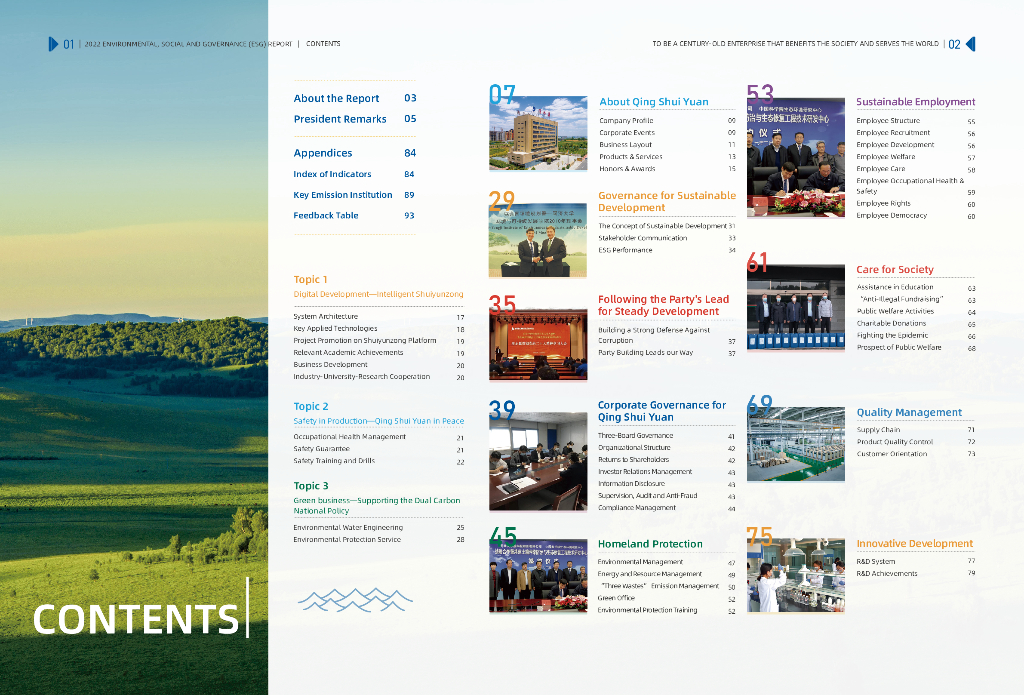Jump to the Appendices section
The image size is (1024, 695).
click(323, 153)
